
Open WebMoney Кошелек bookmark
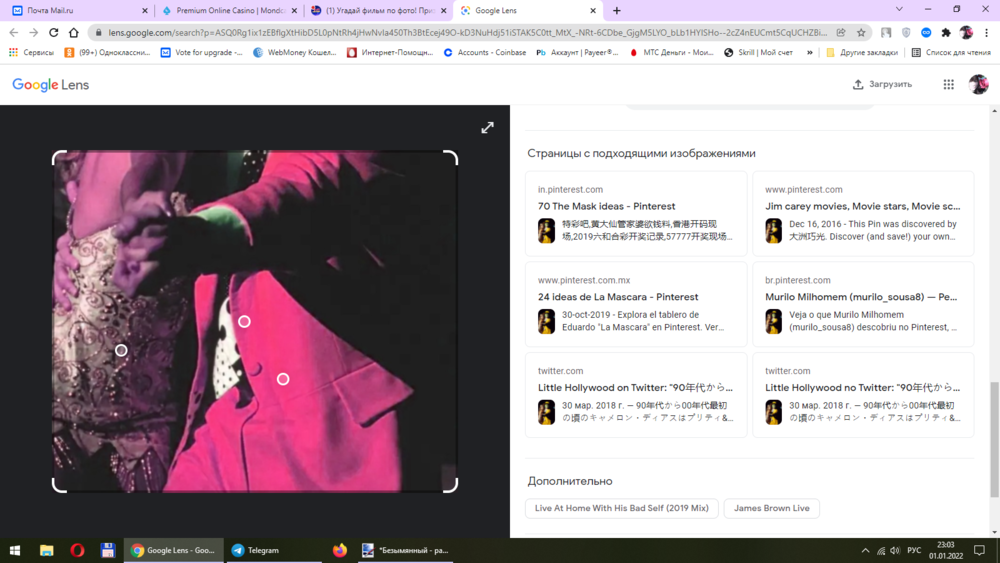point(295,52)
